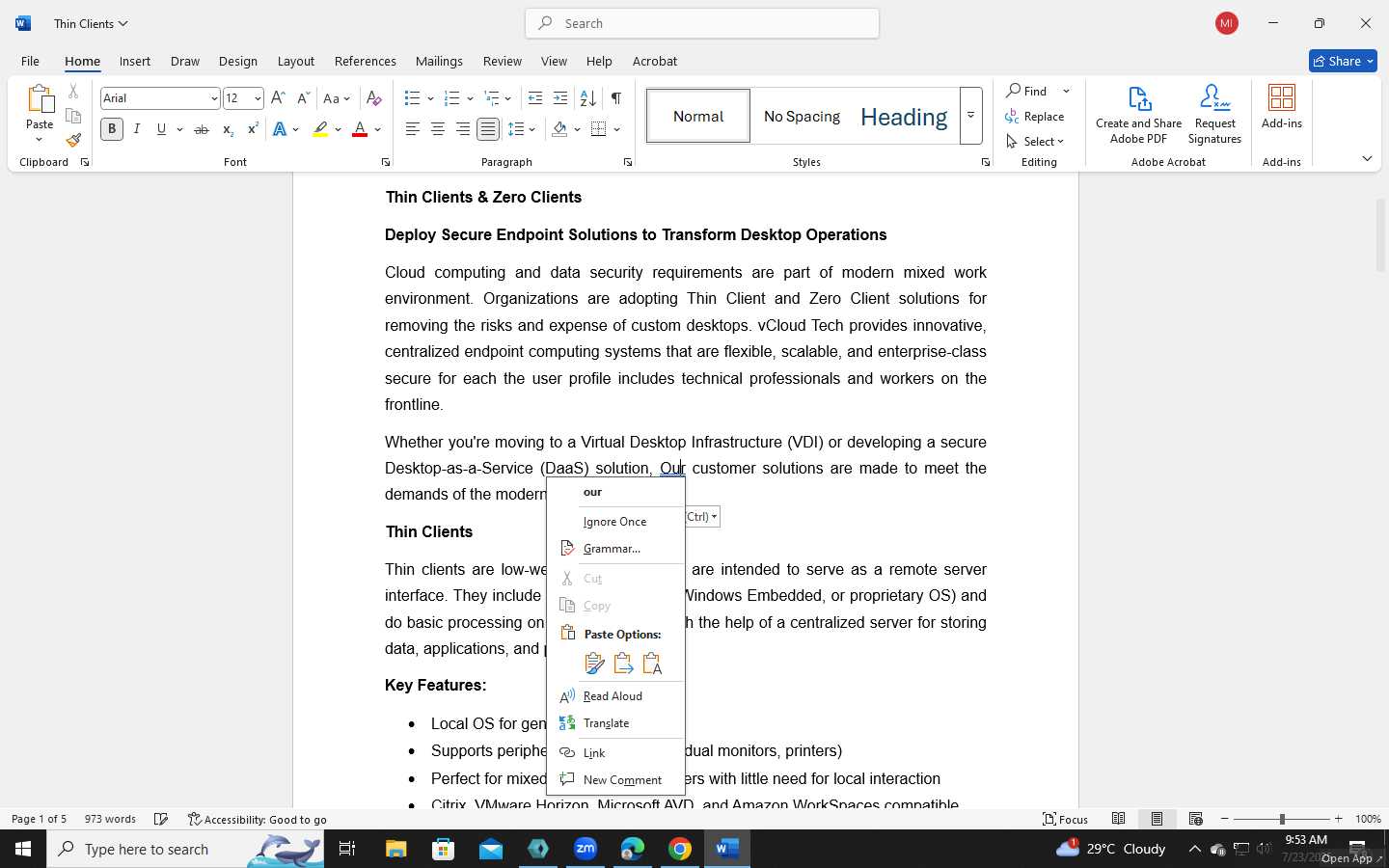Expand the bullet list style dropdown
Screen dimensions: 1389x868
pyautogui.click(x=430, y=98)
